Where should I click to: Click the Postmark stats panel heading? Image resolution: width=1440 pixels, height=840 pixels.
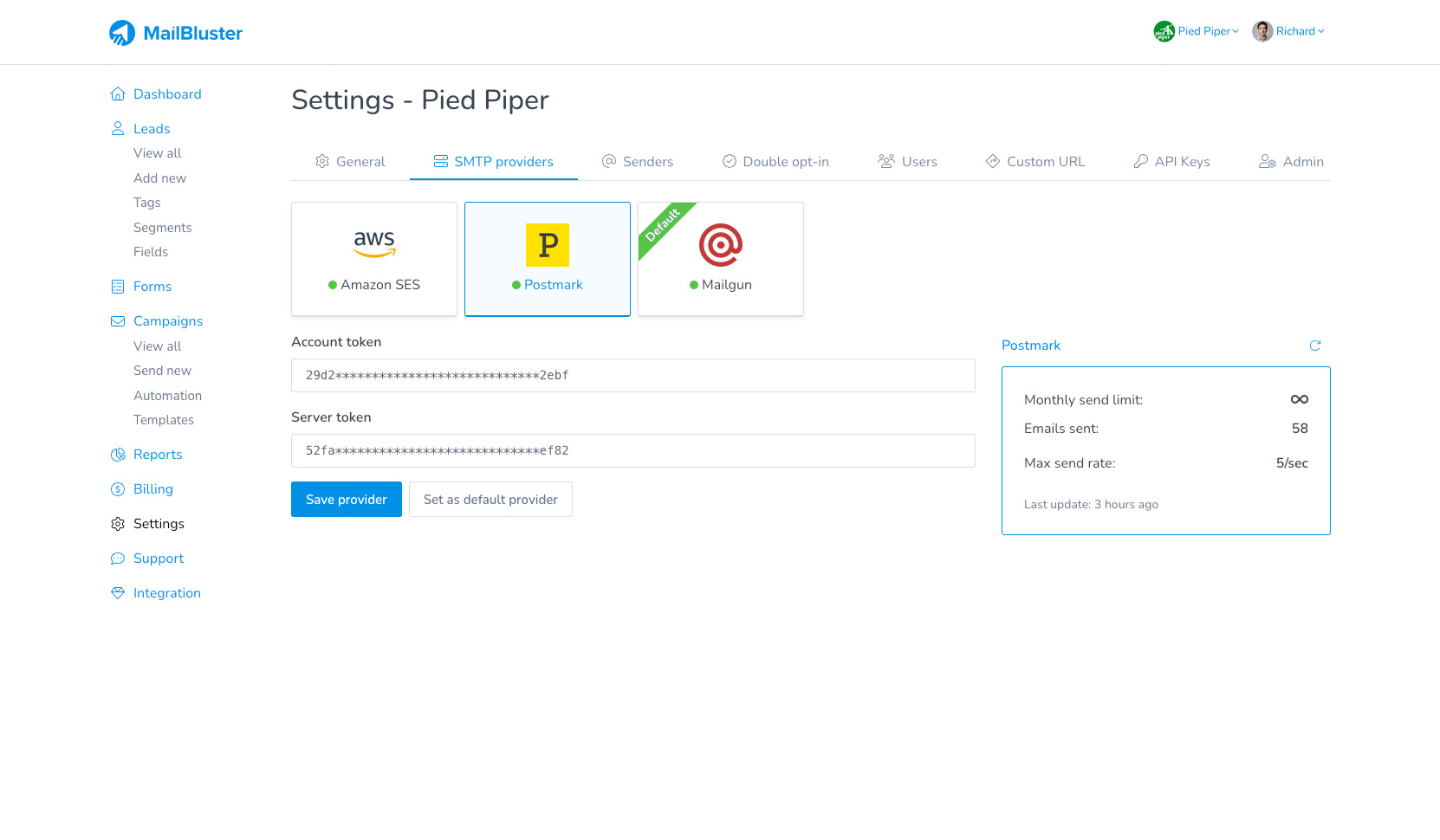1031,345
